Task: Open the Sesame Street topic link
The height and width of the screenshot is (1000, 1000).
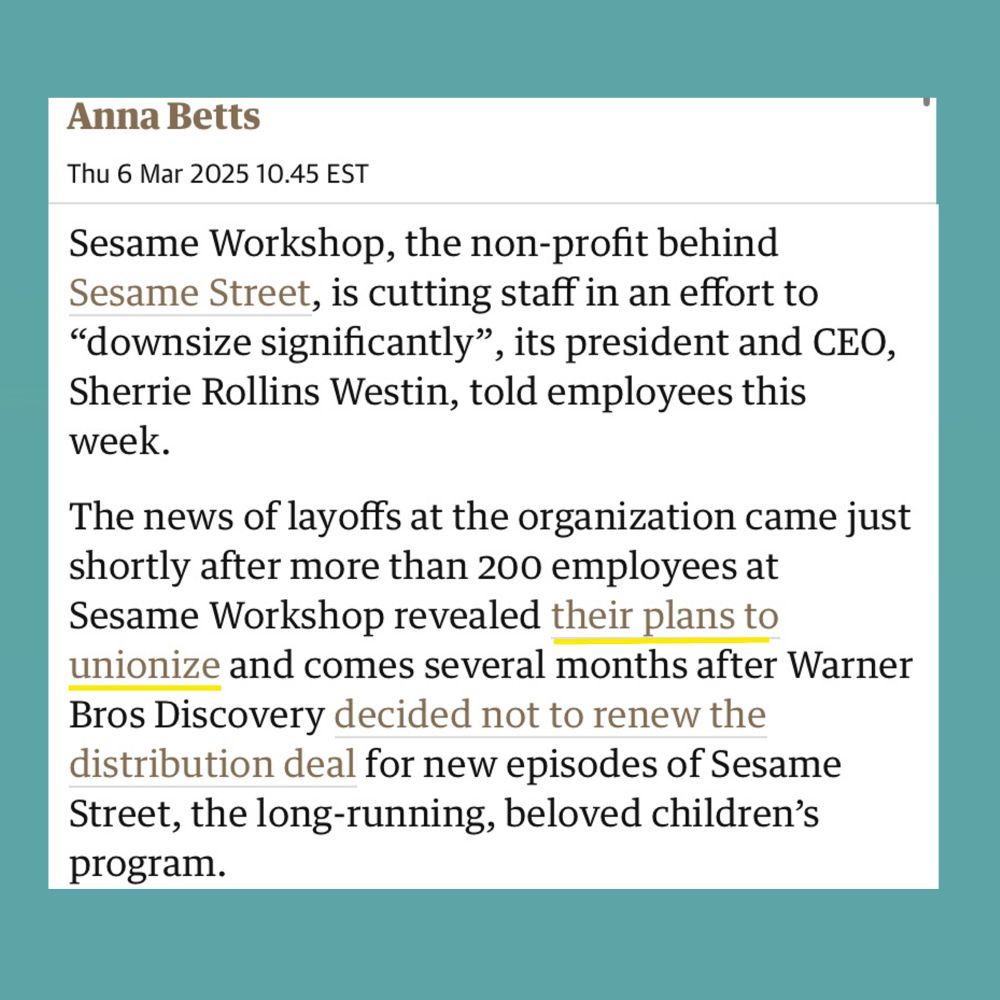Action: click(190, 293)
